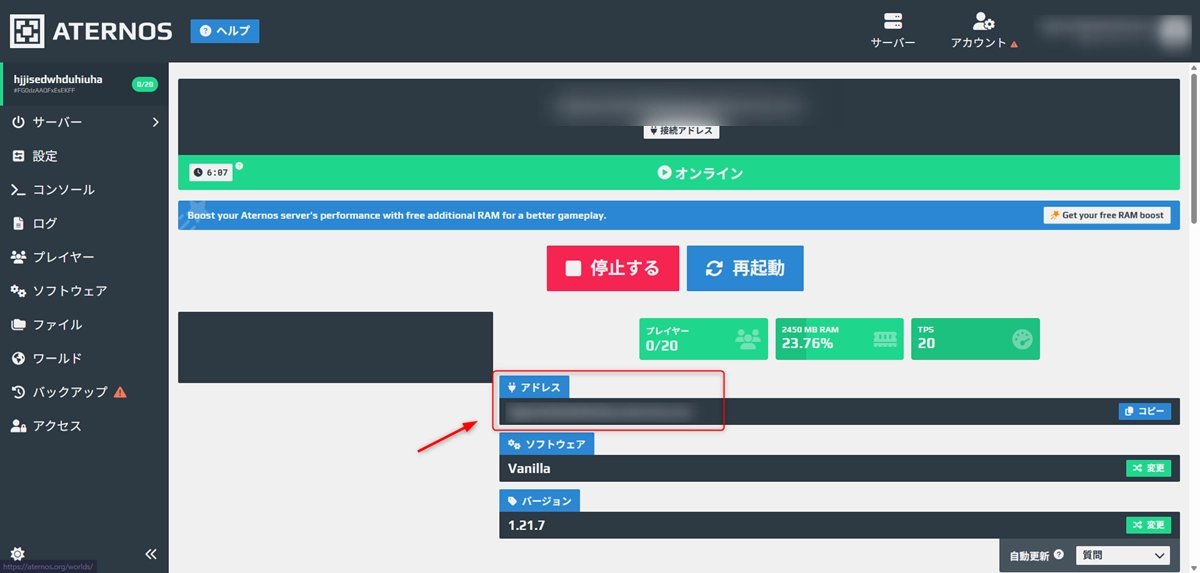Click the clock icon on 6:07 timer

point(198,173)
